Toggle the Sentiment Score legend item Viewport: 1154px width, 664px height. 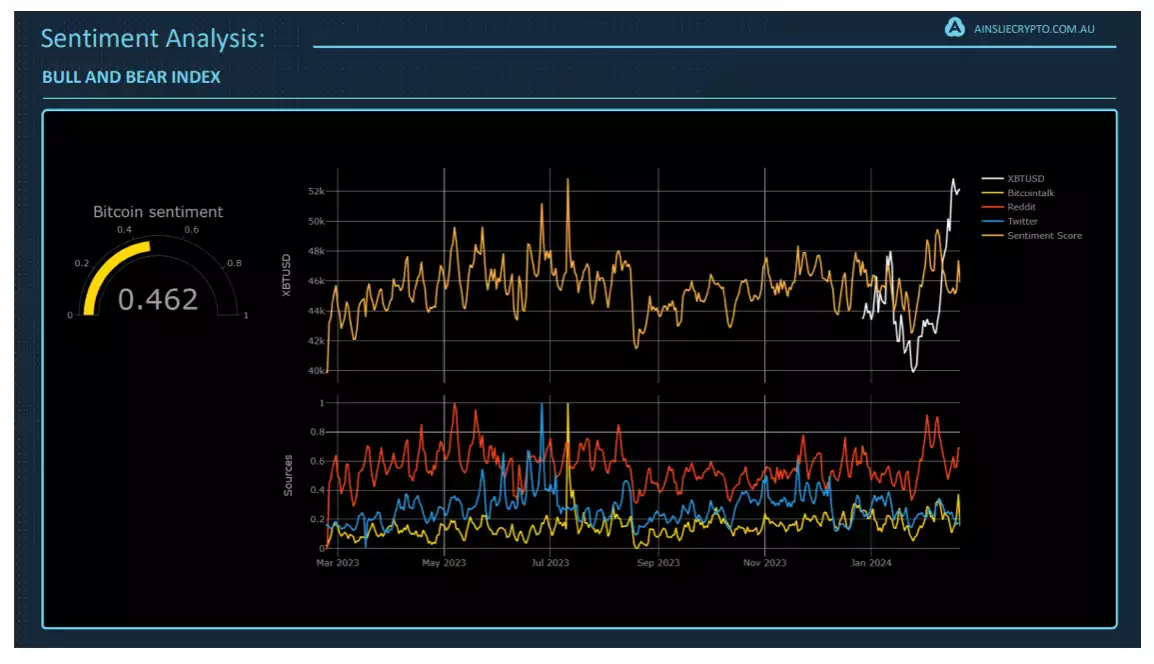pos(1044,236)
